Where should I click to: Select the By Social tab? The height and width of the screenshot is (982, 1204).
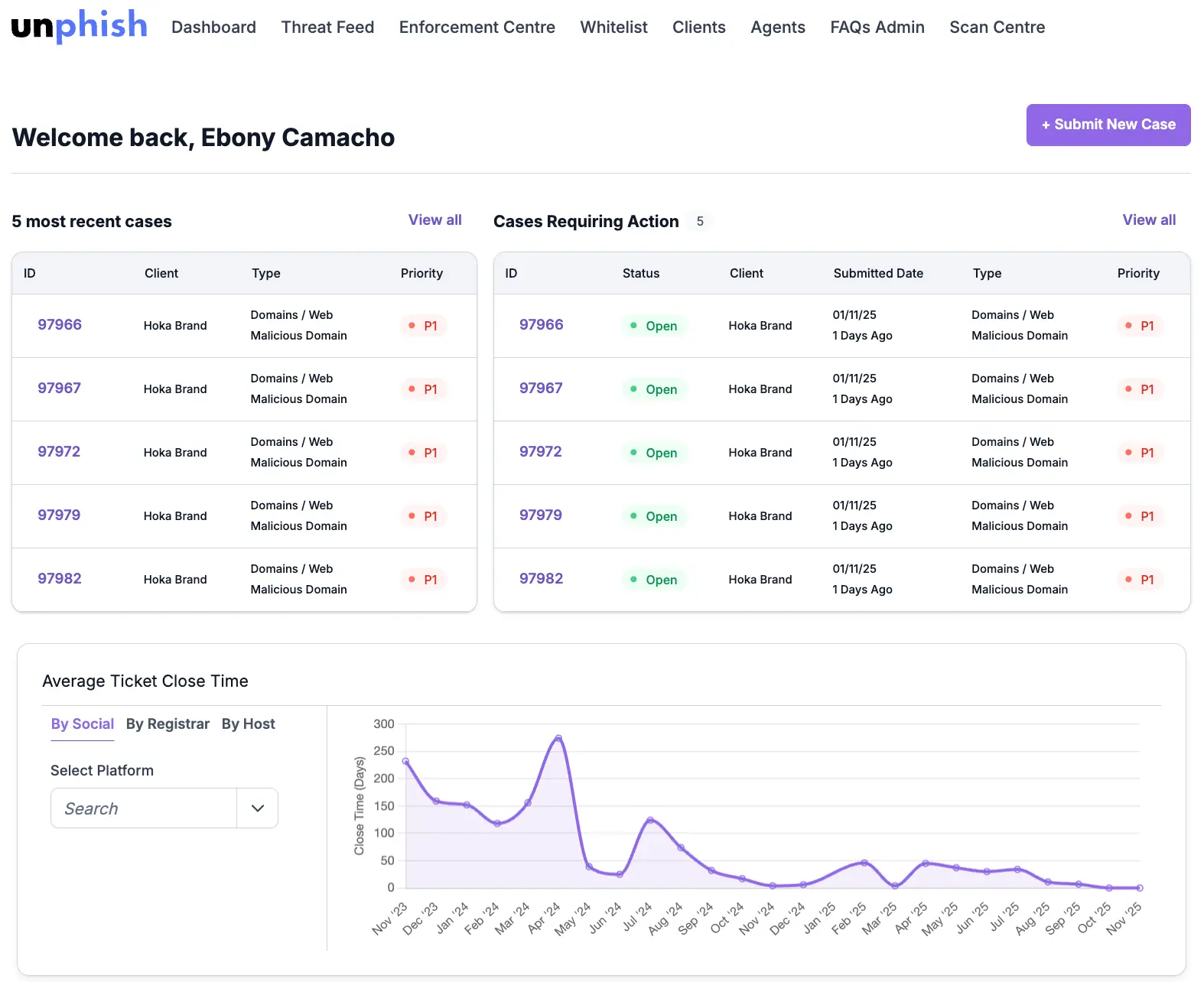coord(83,723)
